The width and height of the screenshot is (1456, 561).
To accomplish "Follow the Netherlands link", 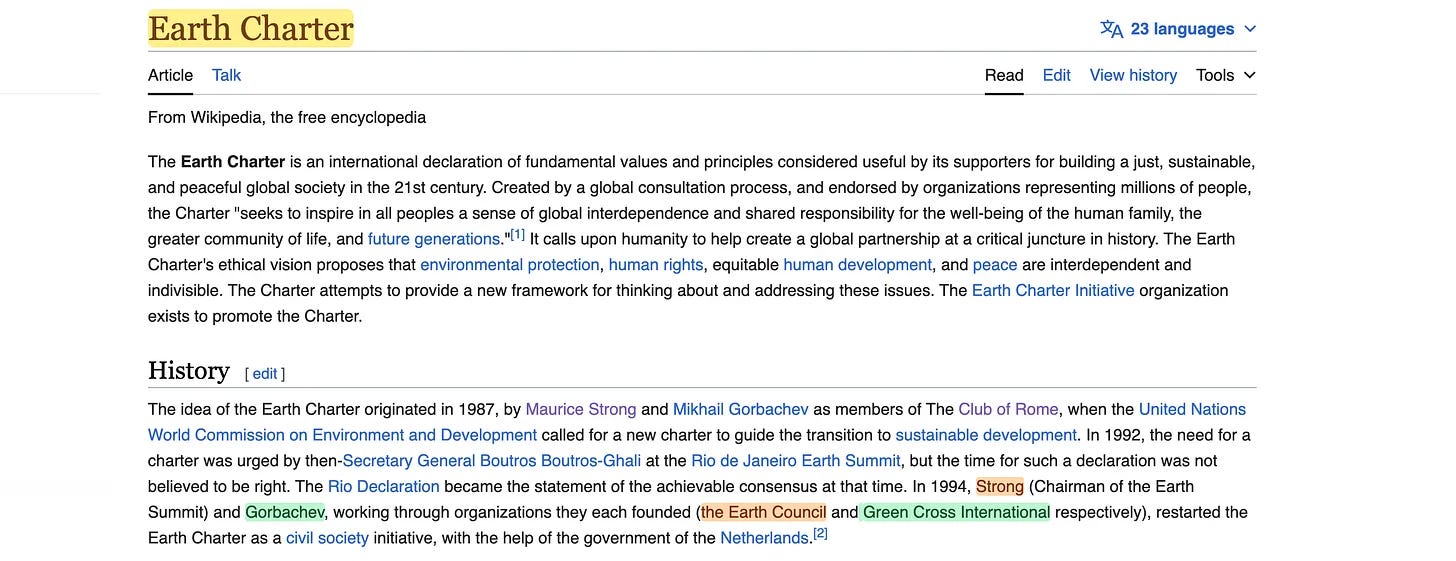I will [764, 538].
